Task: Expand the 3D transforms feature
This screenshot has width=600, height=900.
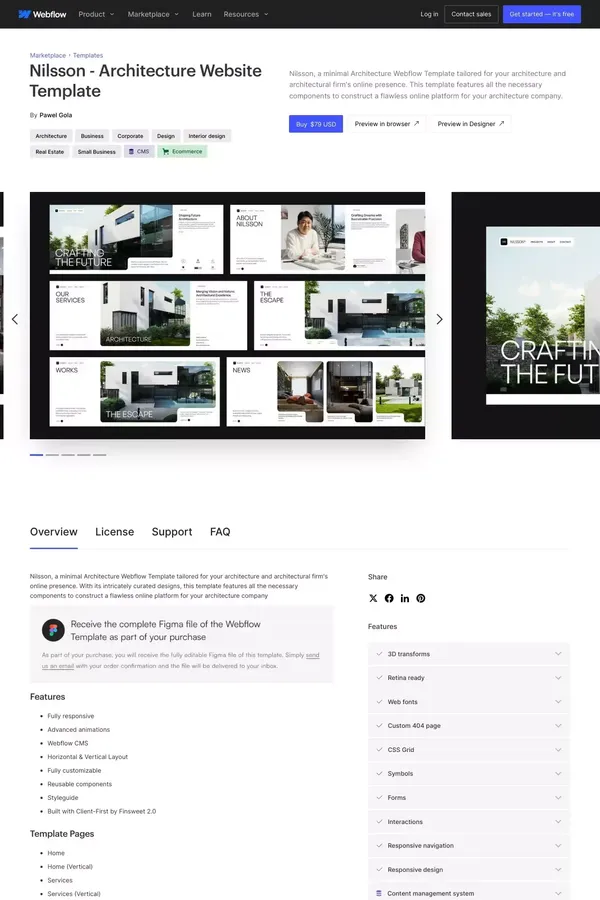Action: [x=469, y=654]
